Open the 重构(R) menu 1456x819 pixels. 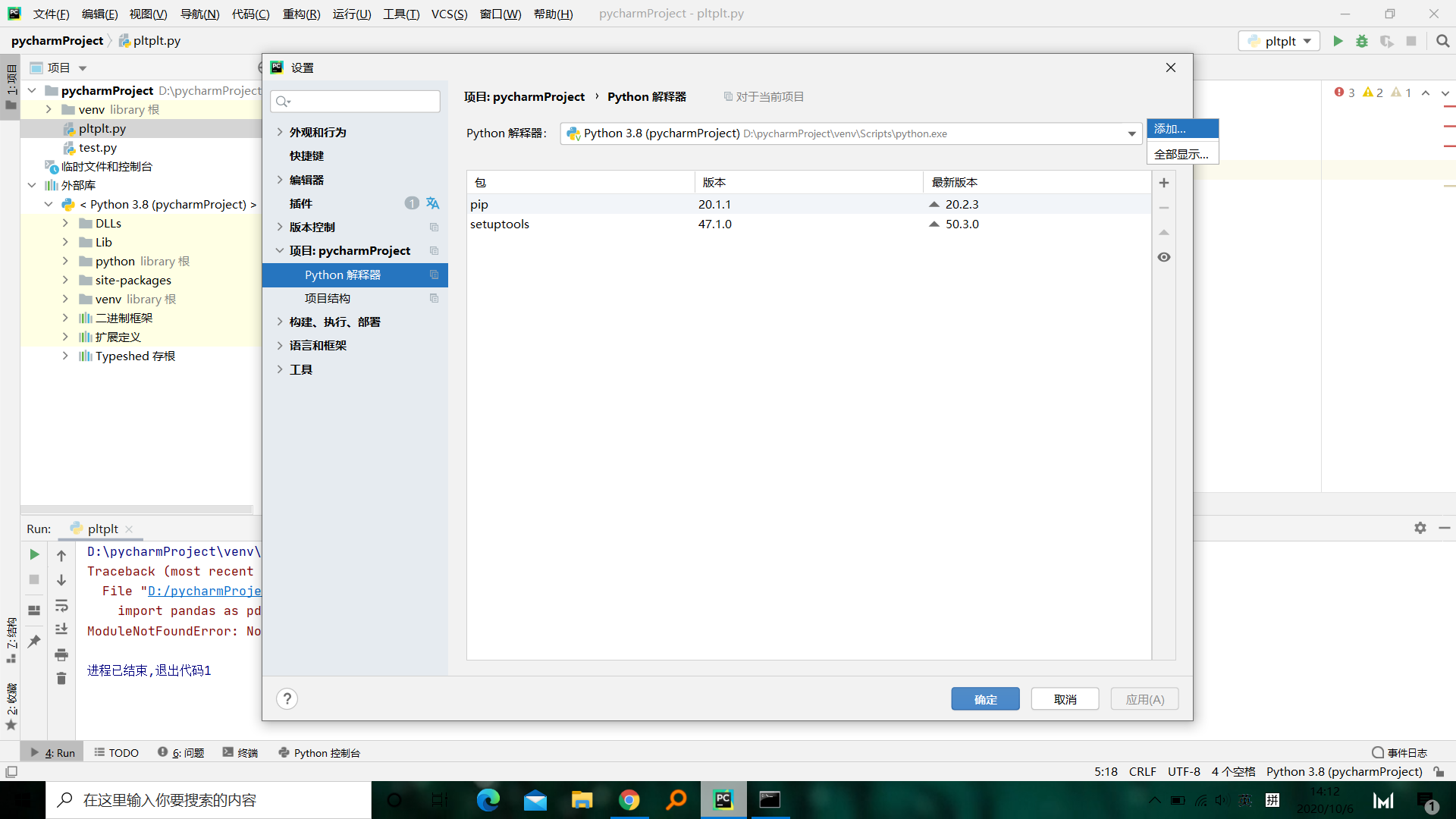(x=301, y=14)
